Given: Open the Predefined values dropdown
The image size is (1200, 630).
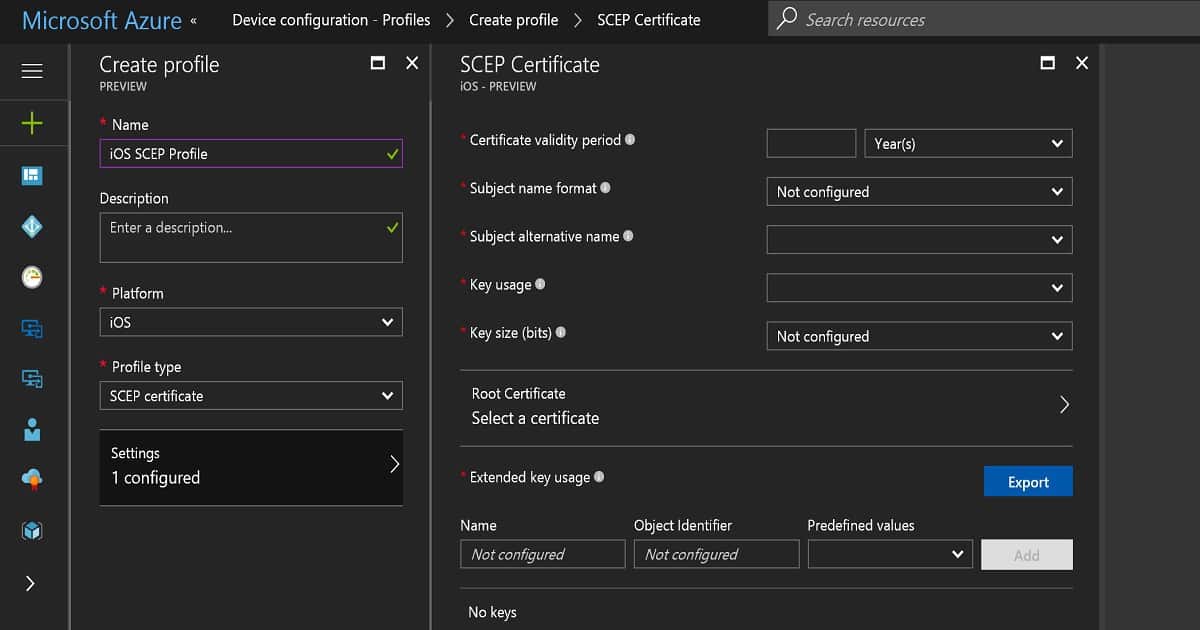Looking at the screenshot, I should 890,554.
